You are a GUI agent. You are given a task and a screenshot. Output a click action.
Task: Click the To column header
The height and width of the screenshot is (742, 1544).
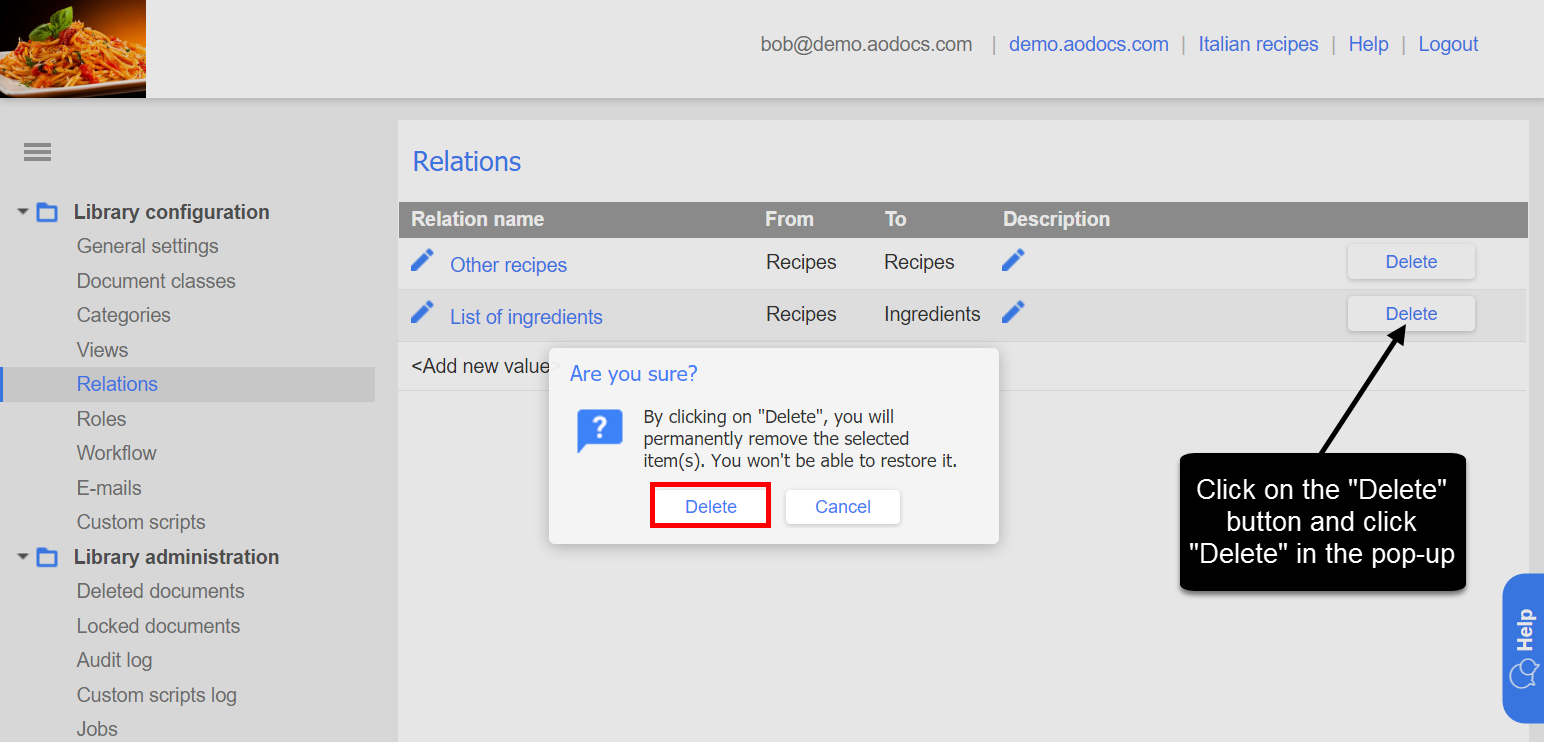[895, 219]
